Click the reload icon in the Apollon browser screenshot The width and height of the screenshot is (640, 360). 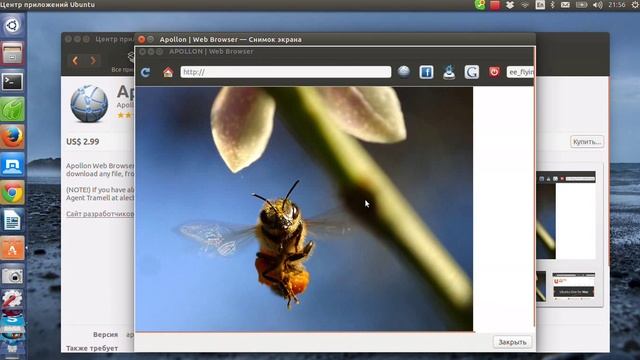pyautogui.click(x=145, y=72)
